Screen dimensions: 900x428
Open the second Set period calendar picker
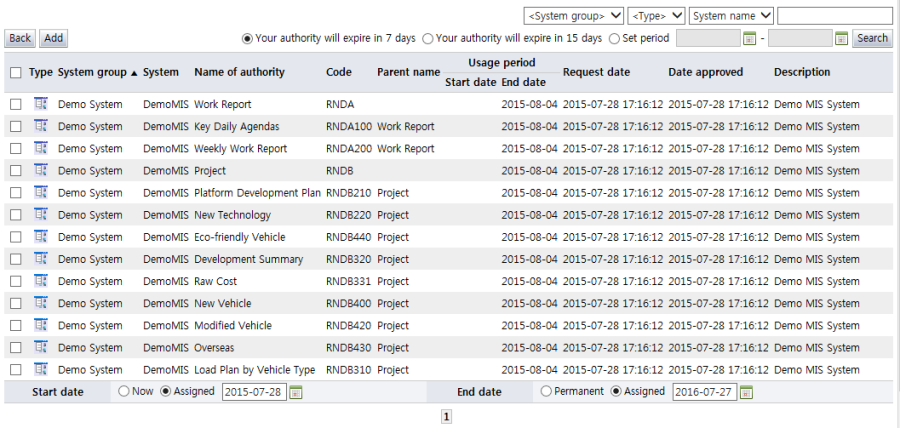pyautogui.click(x=841, y=38)
